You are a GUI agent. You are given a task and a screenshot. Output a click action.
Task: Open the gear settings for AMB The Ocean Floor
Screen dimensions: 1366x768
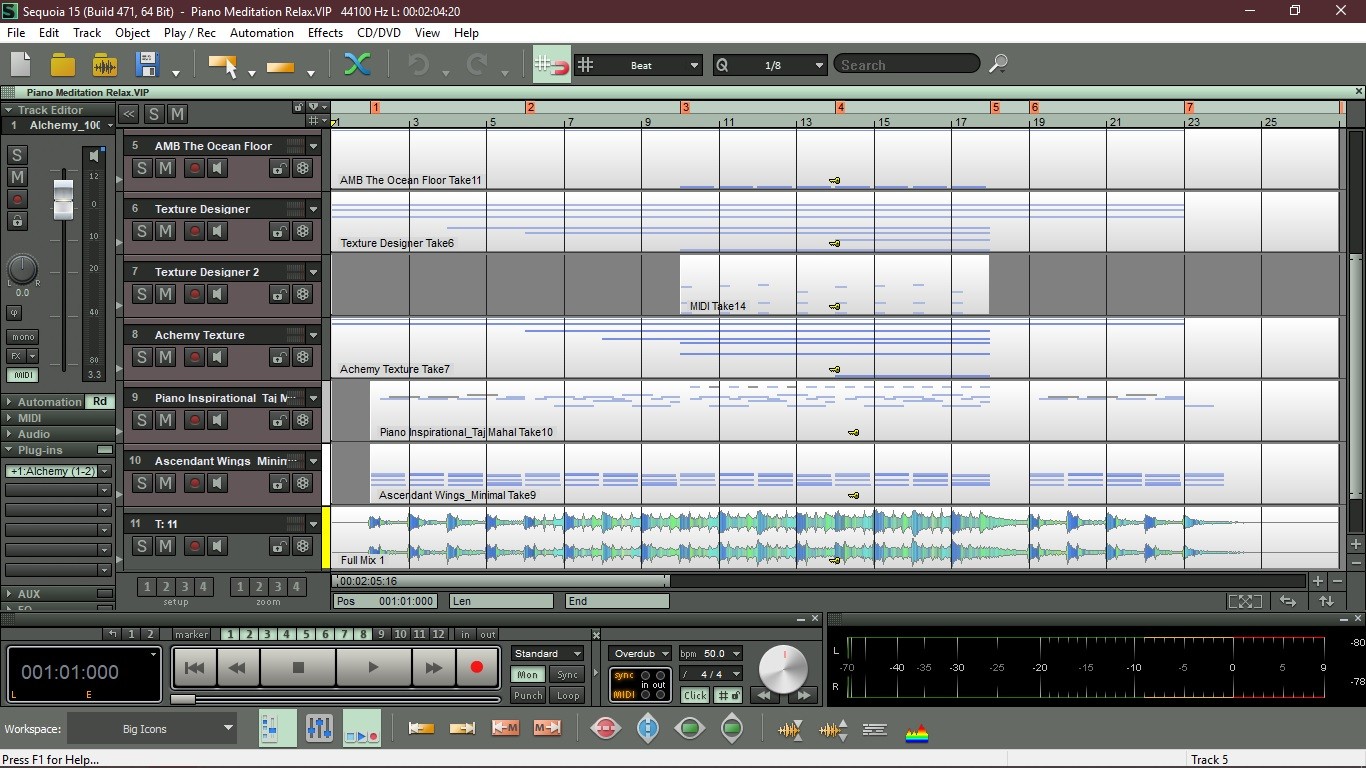point(303,168)
